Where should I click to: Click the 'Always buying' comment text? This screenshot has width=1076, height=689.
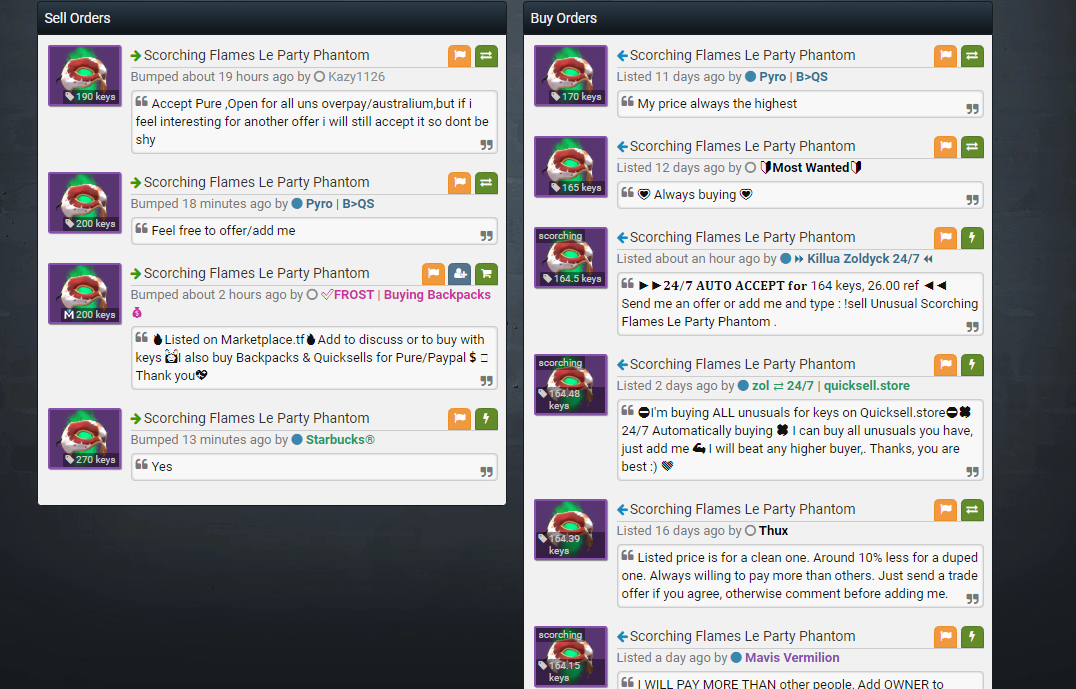point(694,195)
